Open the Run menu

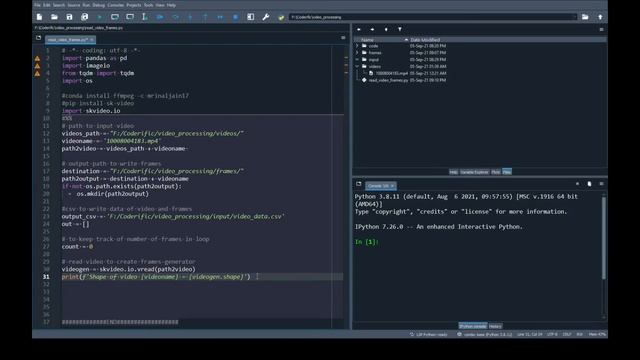tap(86, 5)
